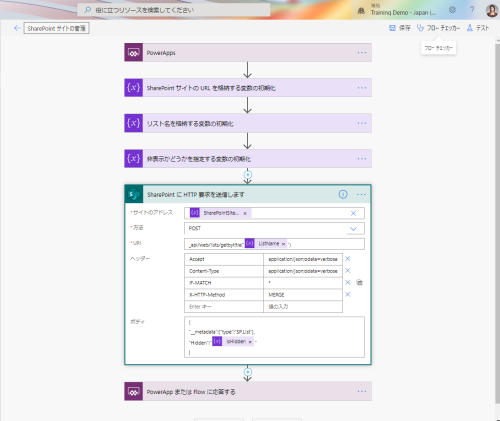Click the empty Enter キー header key field
This screenshot has height=421, width=500.
[x=224, y=307]
